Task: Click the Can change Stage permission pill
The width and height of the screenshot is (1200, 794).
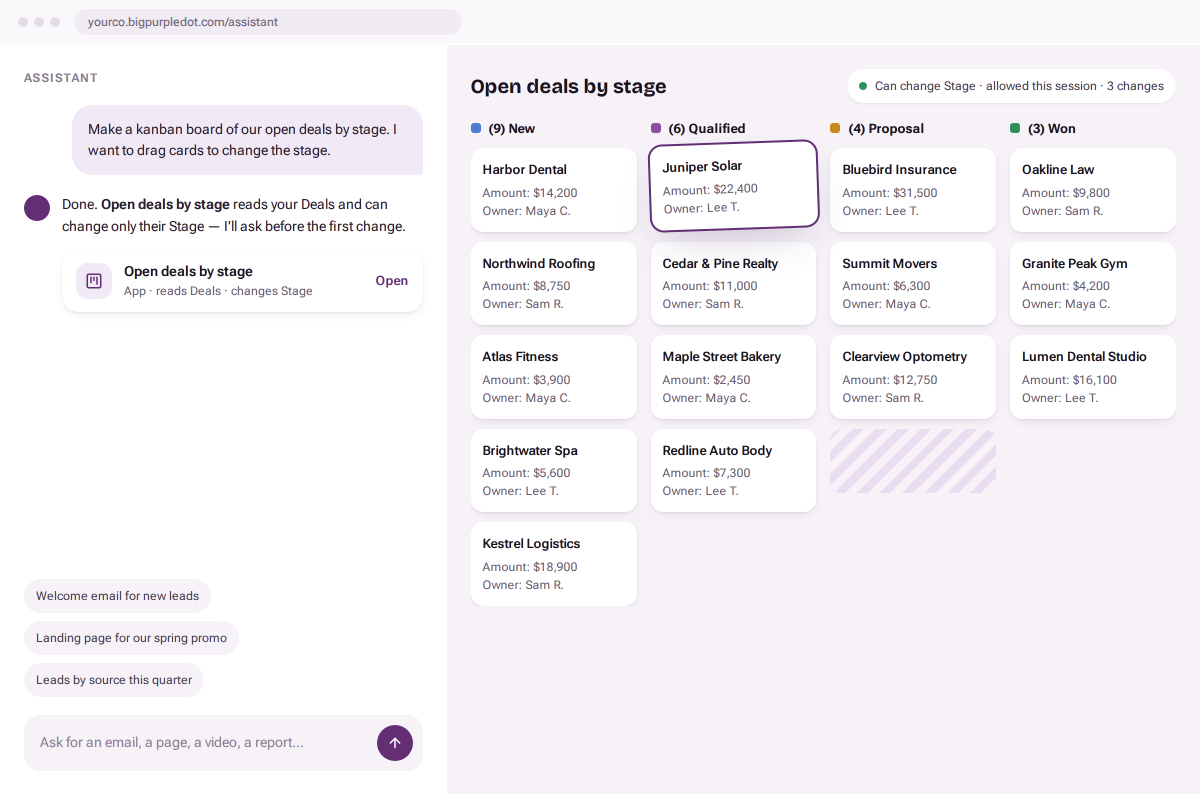Action: (1011, 86)
